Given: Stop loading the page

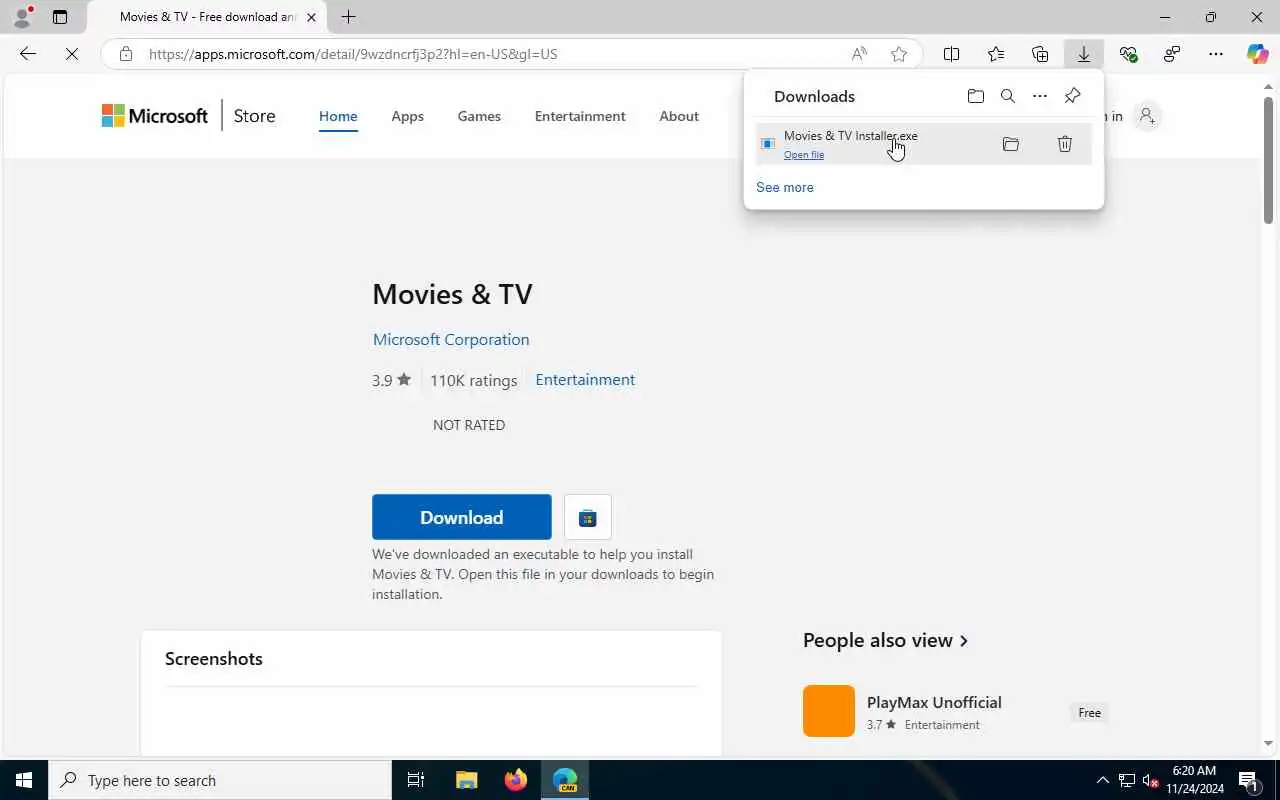Looking at the screenshot, I should coord(72,54).
